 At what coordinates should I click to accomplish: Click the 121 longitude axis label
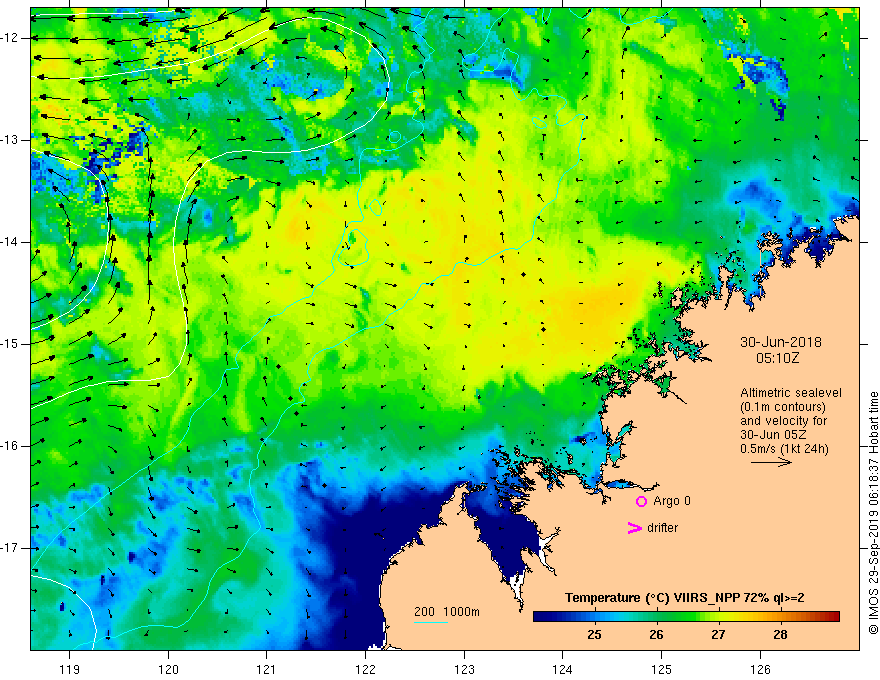[267, 669]
